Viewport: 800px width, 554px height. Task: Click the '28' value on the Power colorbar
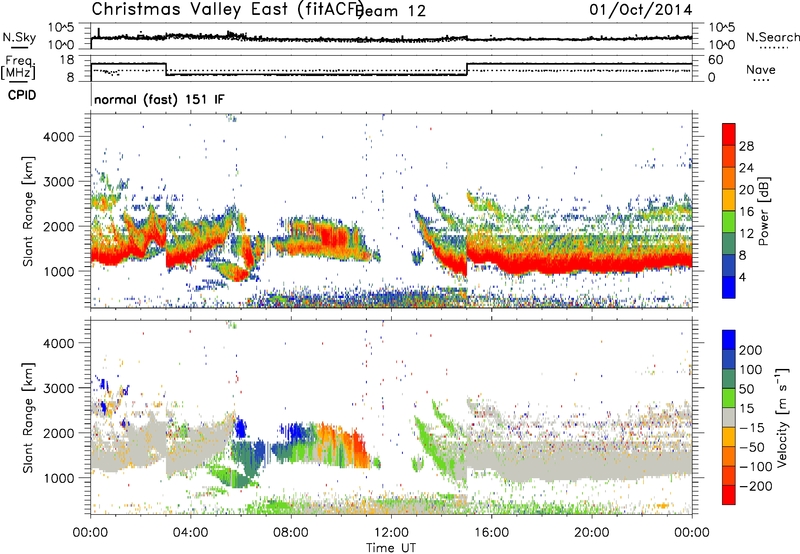(746, 146)
